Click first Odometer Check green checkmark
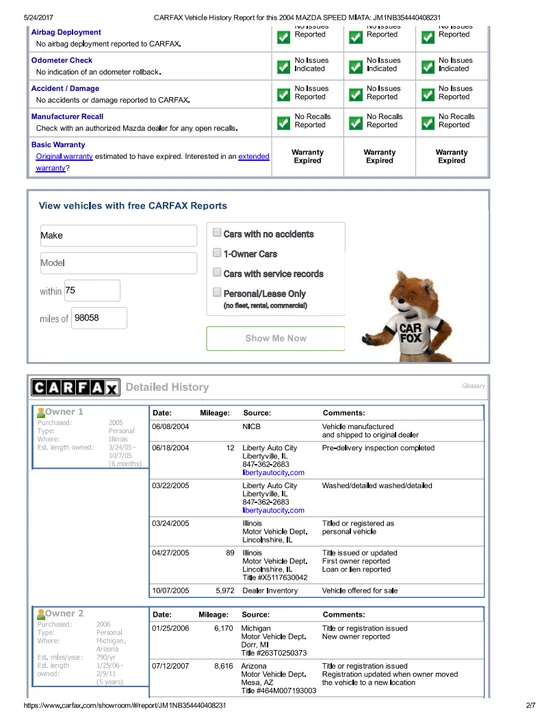This screenshot has width=557, height=720. (283, 67)
